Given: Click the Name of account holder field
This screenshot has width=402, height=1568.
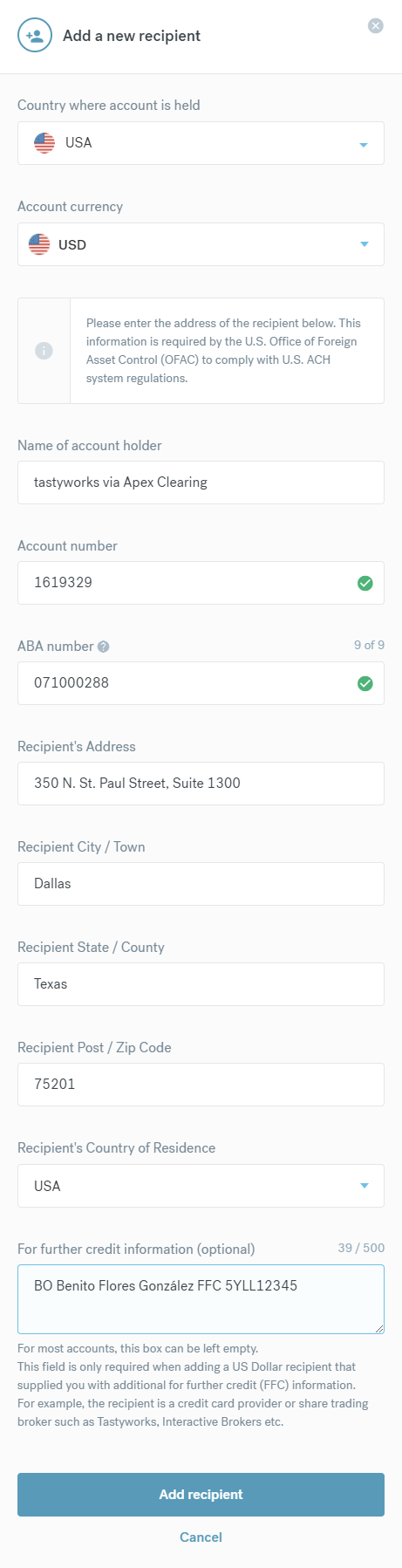Looking at the screenshot, I should [x=201, y=483].
